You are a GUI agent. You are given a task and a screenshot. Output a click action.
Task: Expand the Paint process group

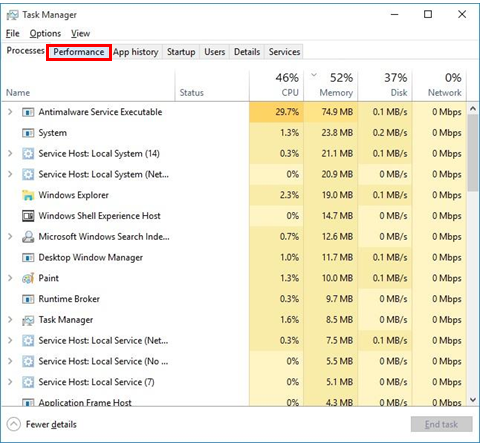point(10,278)
